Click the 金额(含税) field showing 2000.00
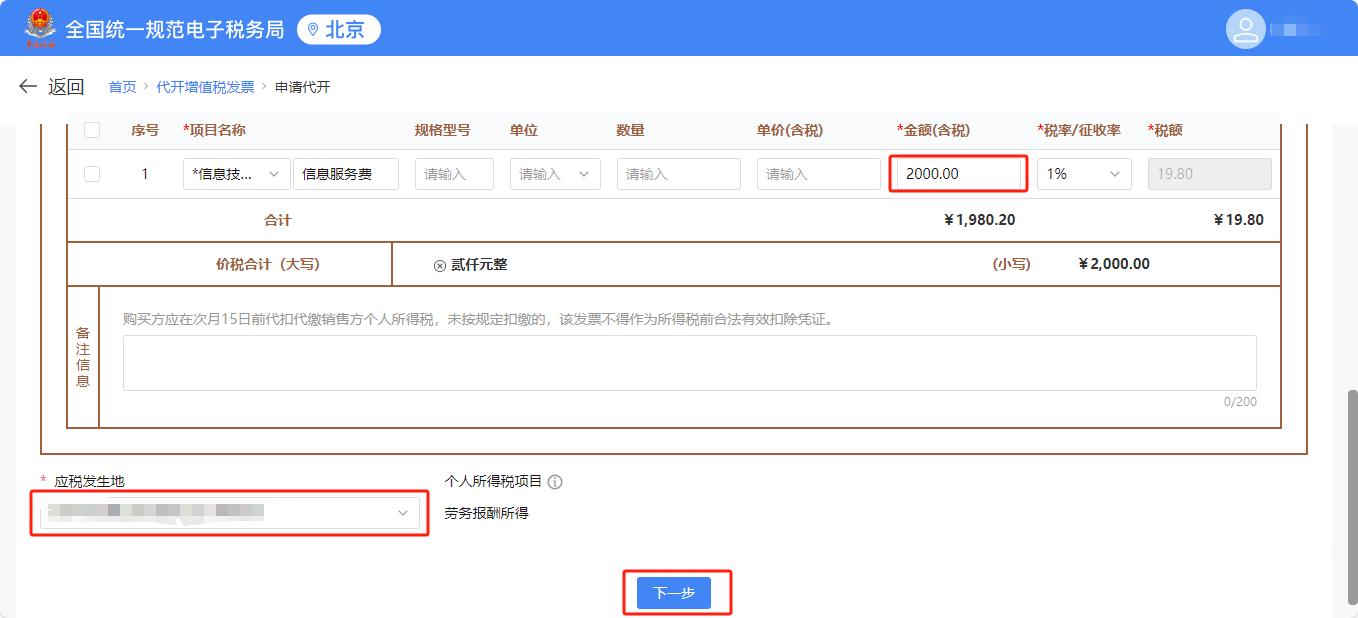 tap(957, 174)
